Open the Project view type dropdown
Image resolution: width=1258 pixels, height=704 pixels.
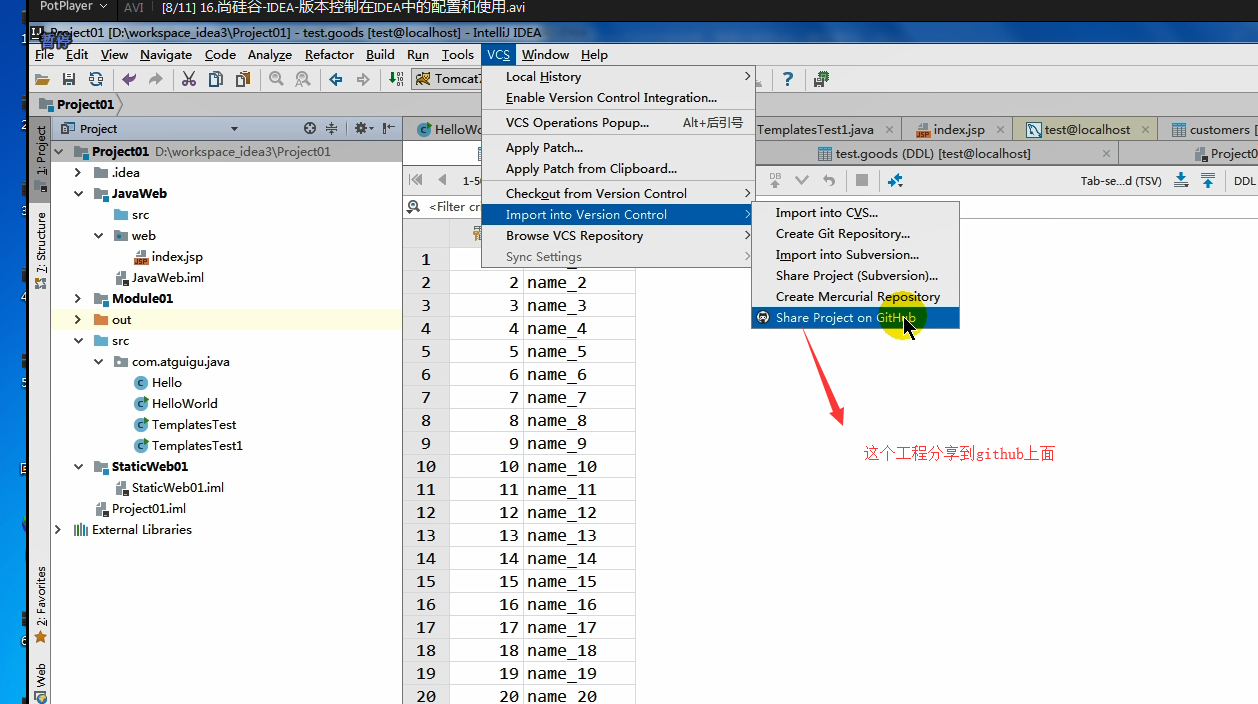234,129
